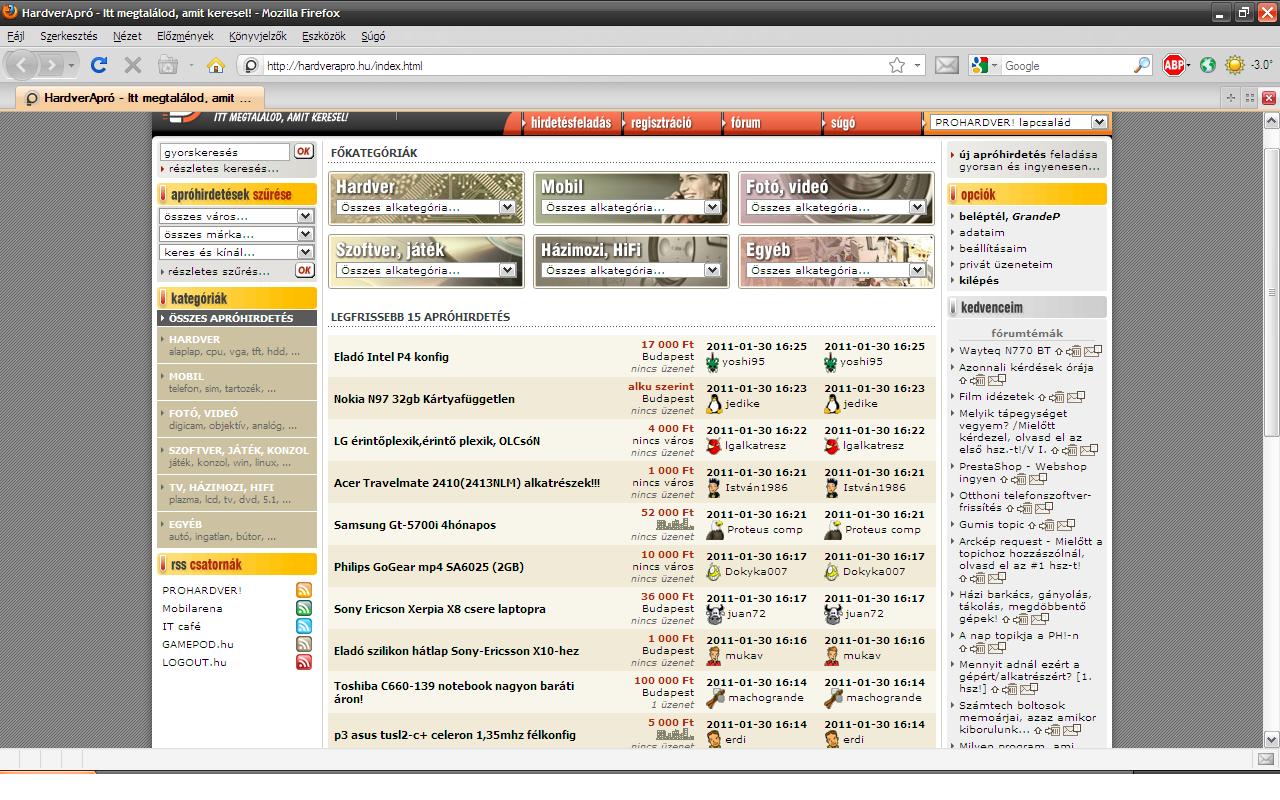1280x800 pixels.
Task: Click the beállításaim settings link
Action: tap(993, 248)
